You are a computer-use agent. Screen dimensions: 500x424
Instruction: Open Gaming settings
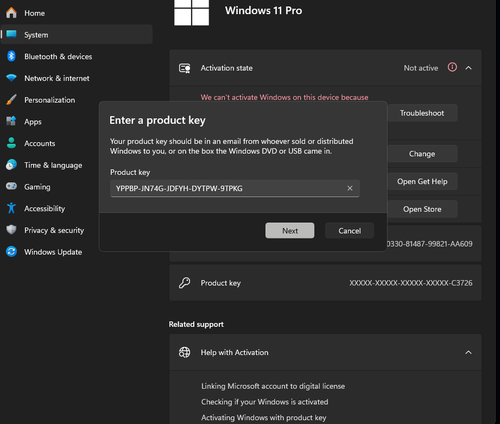point(50,187)
